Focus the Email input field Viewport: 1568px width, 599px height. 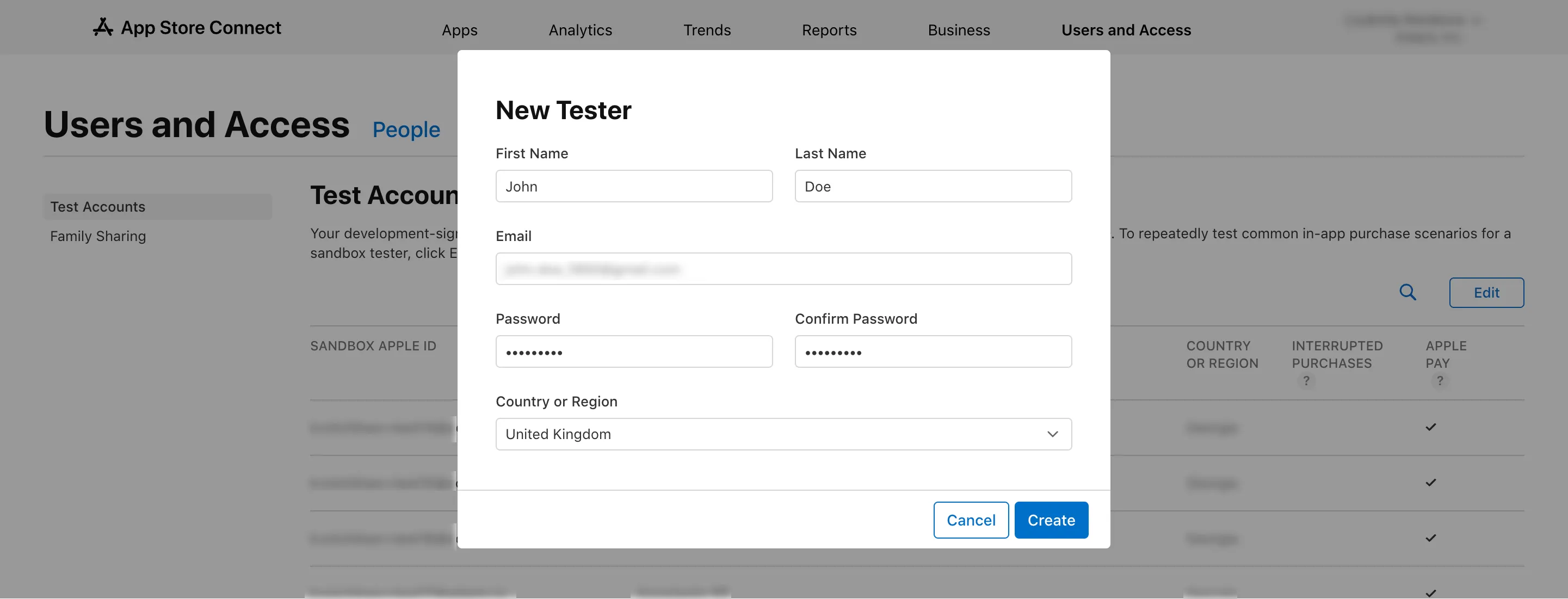coord(783,269)
